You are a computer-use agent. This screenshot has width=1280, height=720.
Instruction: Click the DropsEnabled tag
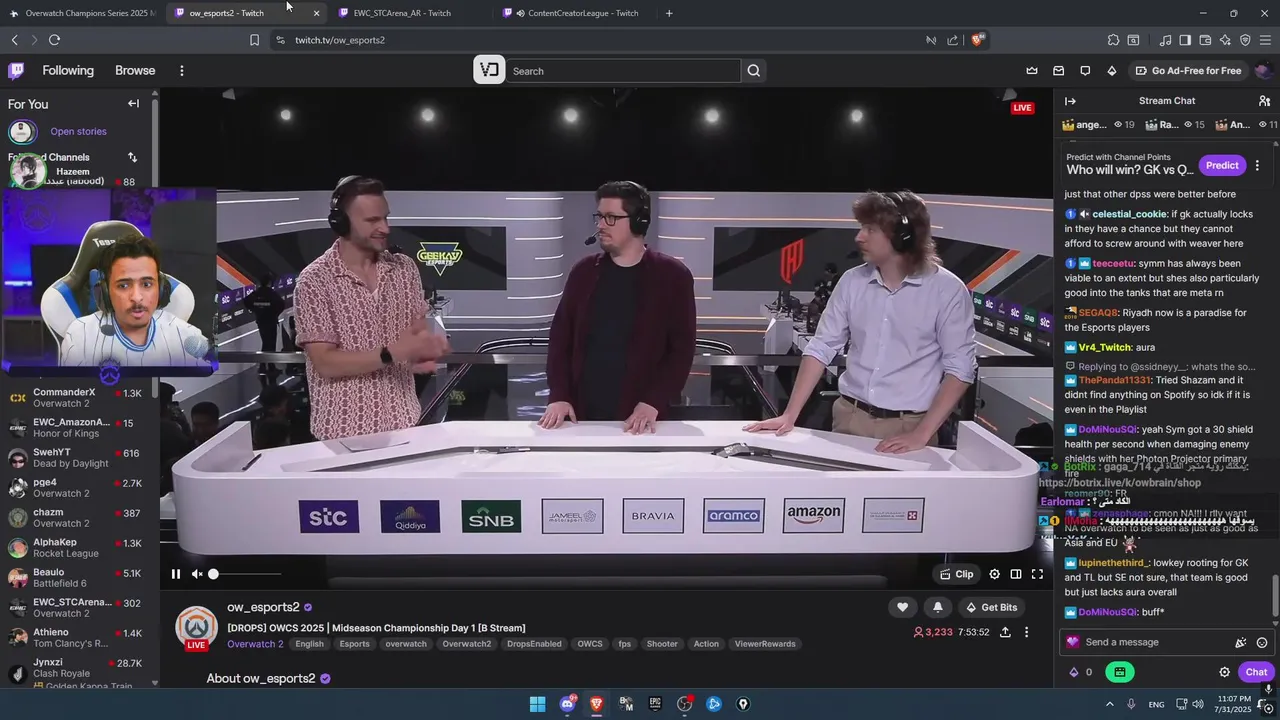tap(534, 644)
